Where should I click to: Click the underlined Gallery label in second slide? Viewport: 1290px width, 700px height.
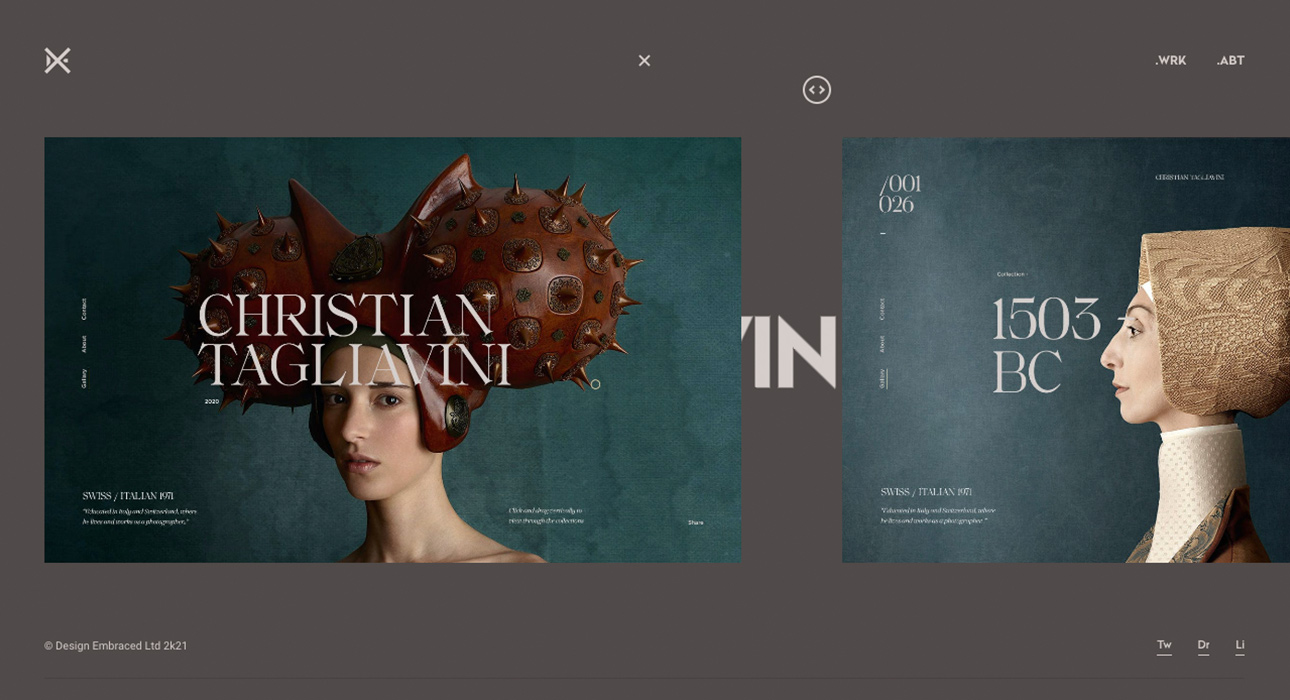pos(882,378)
